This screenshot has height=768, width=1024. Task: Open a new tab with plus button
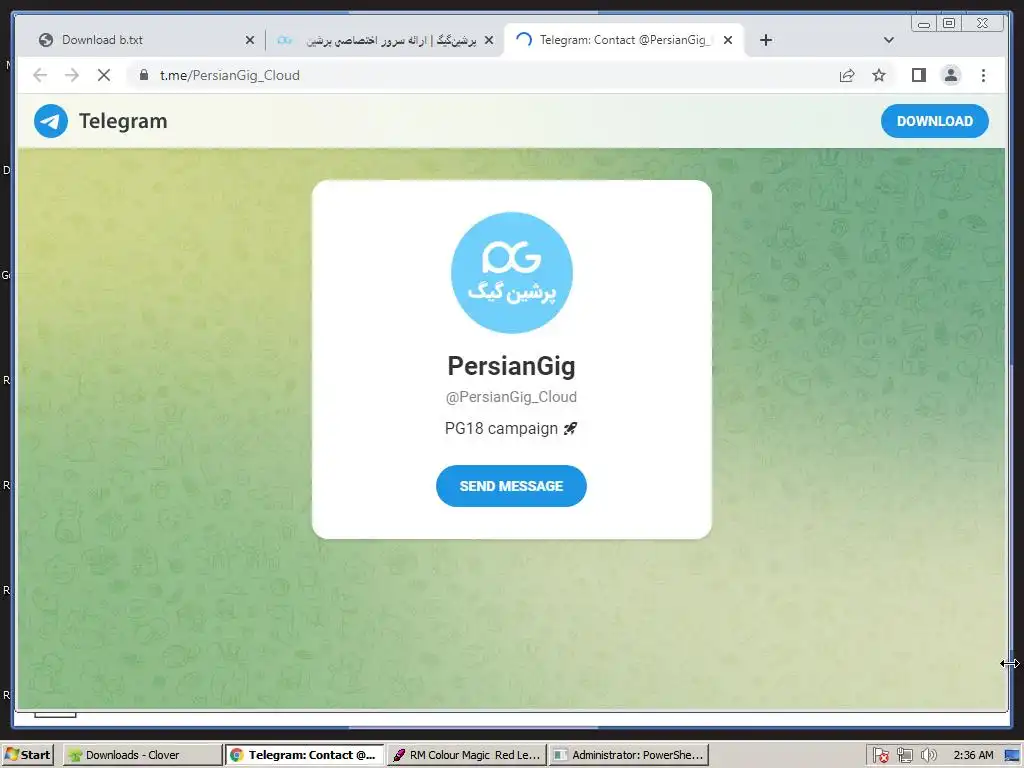click(766, 40)
